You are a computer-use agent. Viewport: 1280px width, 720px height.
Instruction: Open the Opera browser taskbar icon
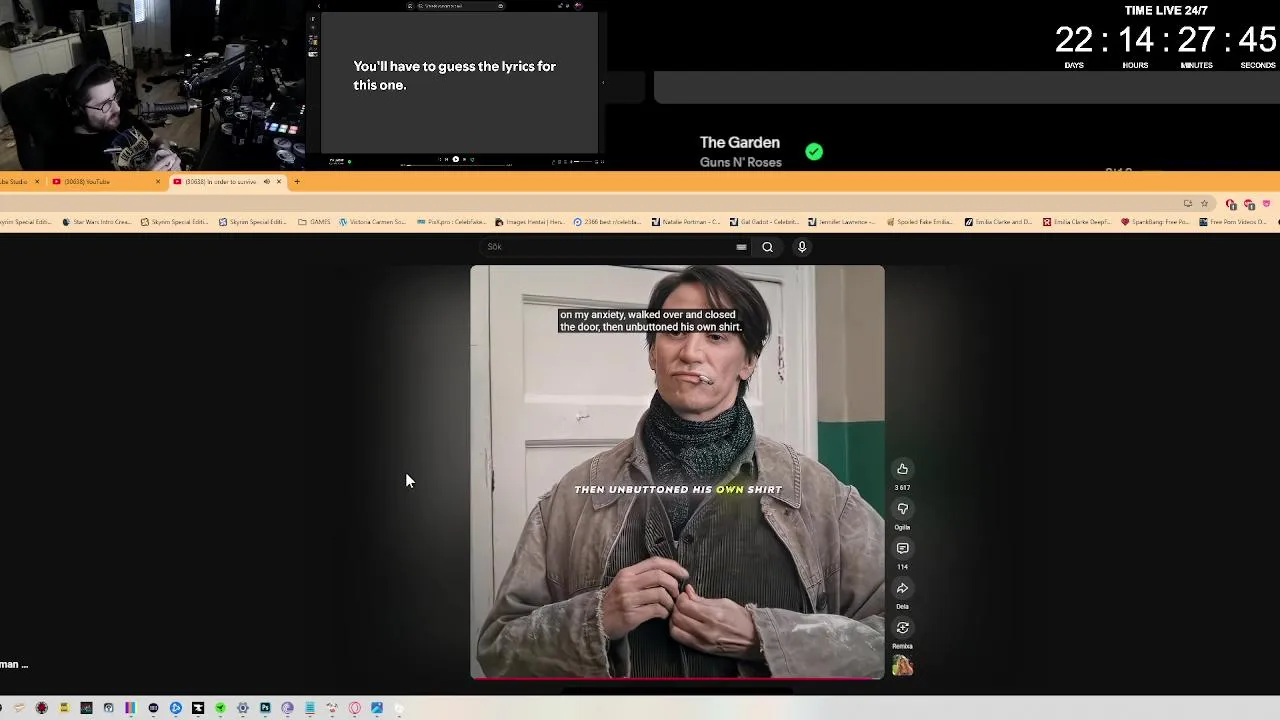355,708
